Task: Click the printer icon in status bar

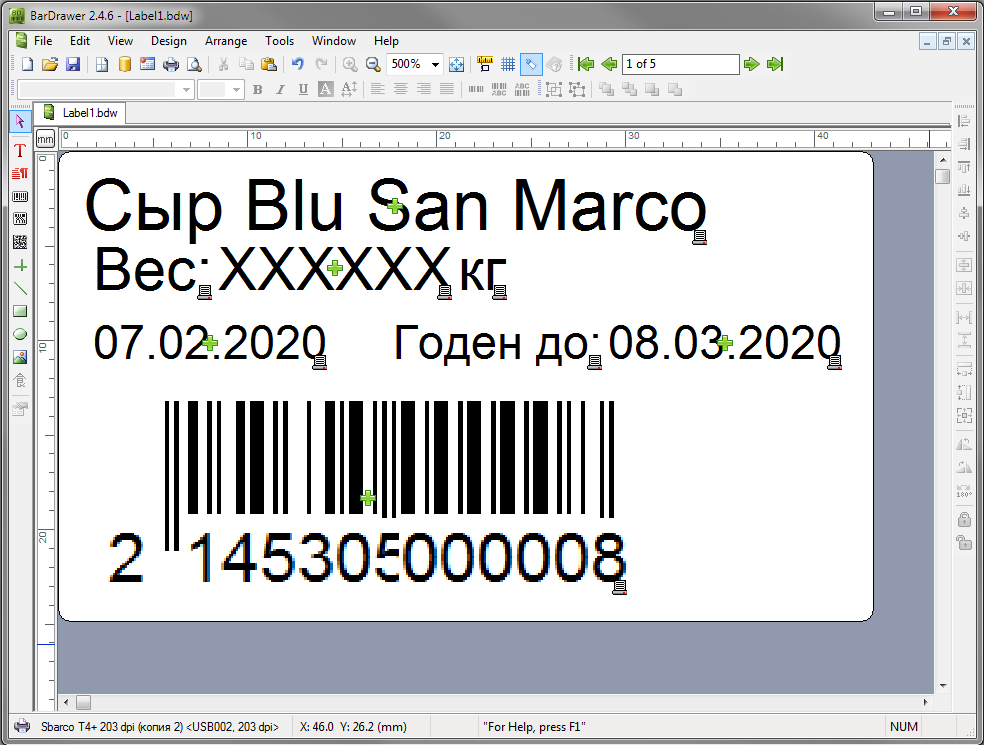Action: [x=22, y=727]
